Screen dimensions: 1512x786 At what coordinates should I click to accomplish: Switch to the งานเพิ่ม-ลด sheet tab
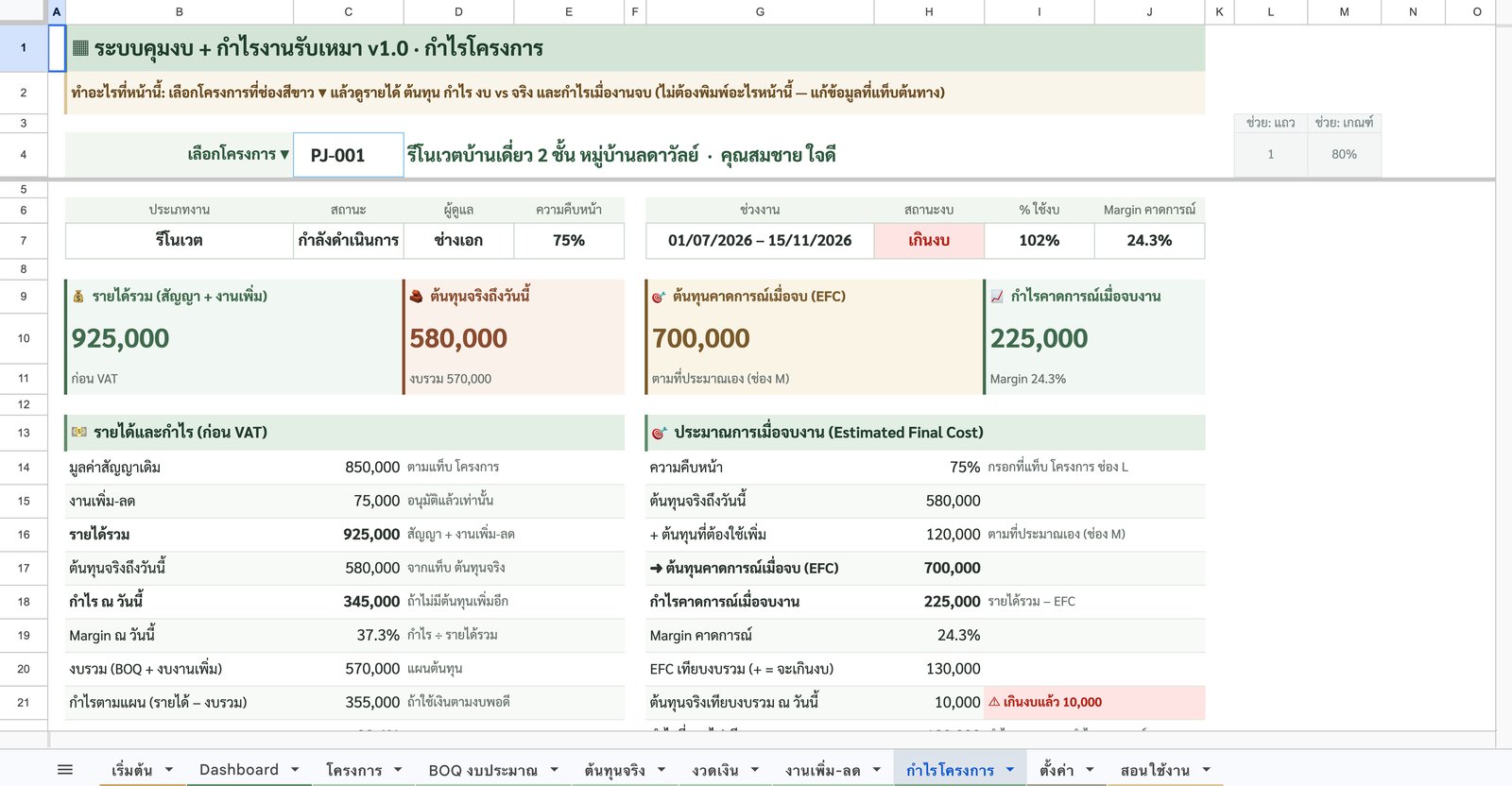(x=823, y=770)
